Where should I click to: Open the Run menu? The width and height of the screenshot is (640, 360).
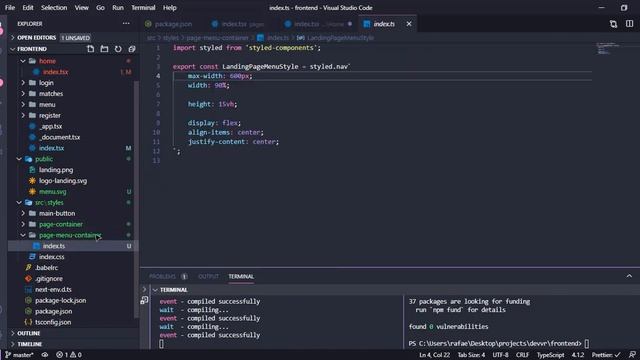click(x=118, y=8)
